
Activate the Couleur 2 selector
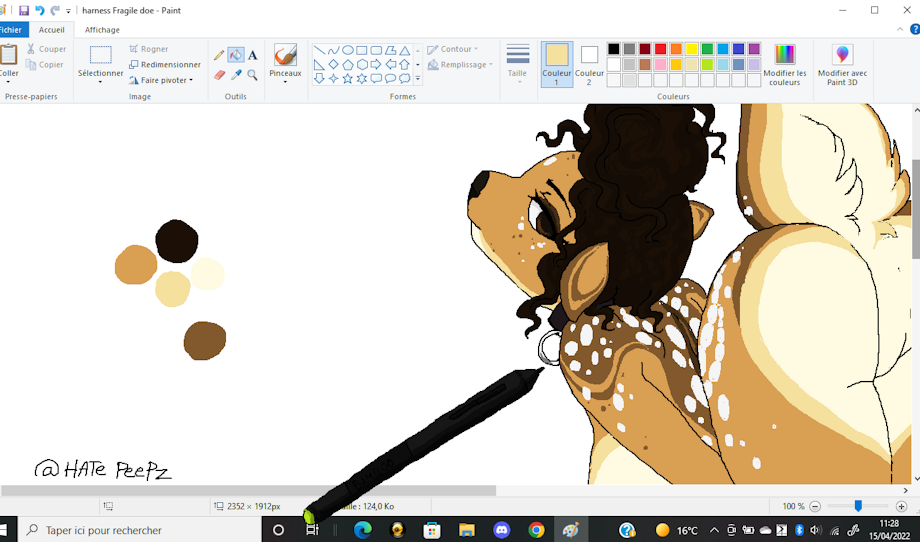coord(589,64)
